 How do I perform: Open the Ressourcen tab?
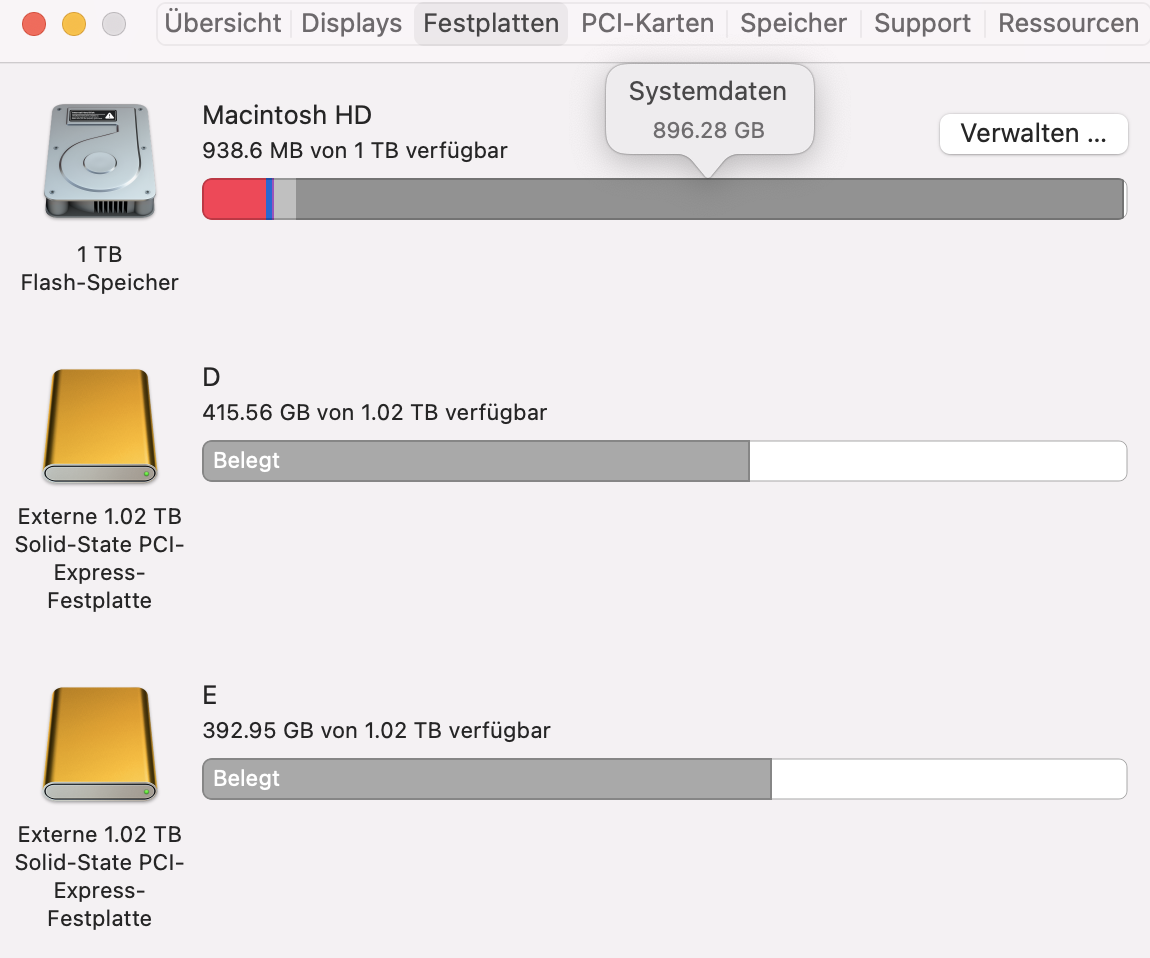[x=1068, y=23]
